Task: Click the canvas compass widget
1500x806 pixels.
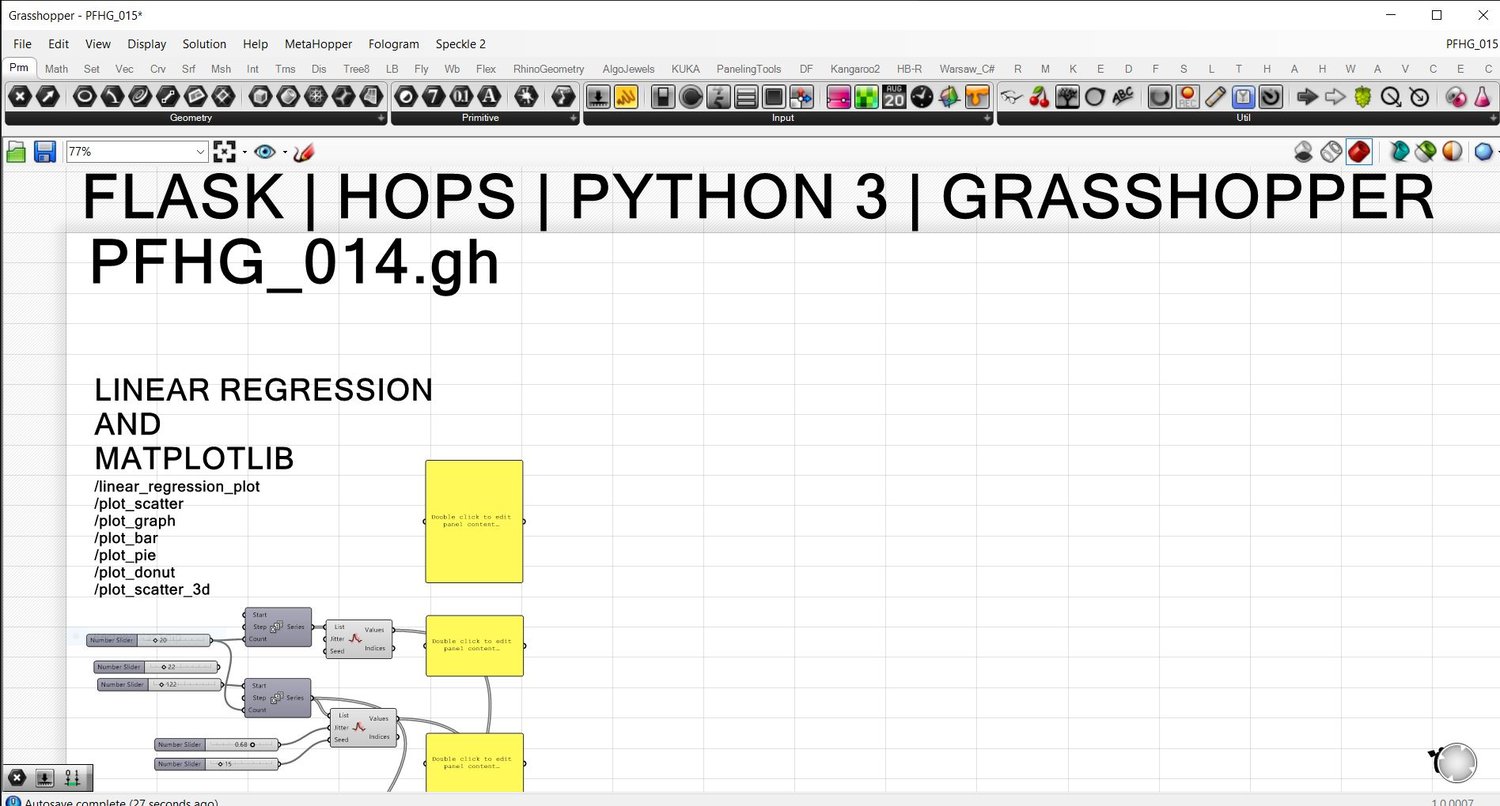Action: (x=1455, y=762)
